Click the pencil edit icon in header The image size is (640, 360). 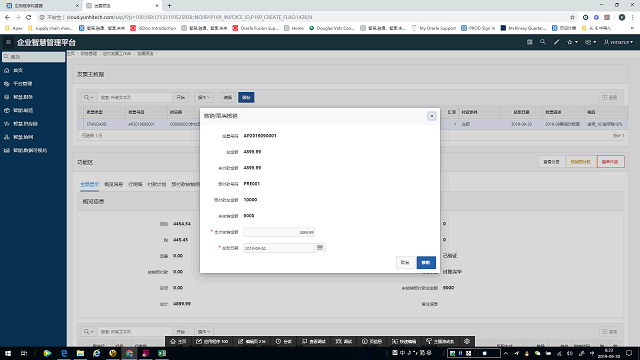(556, 42)
